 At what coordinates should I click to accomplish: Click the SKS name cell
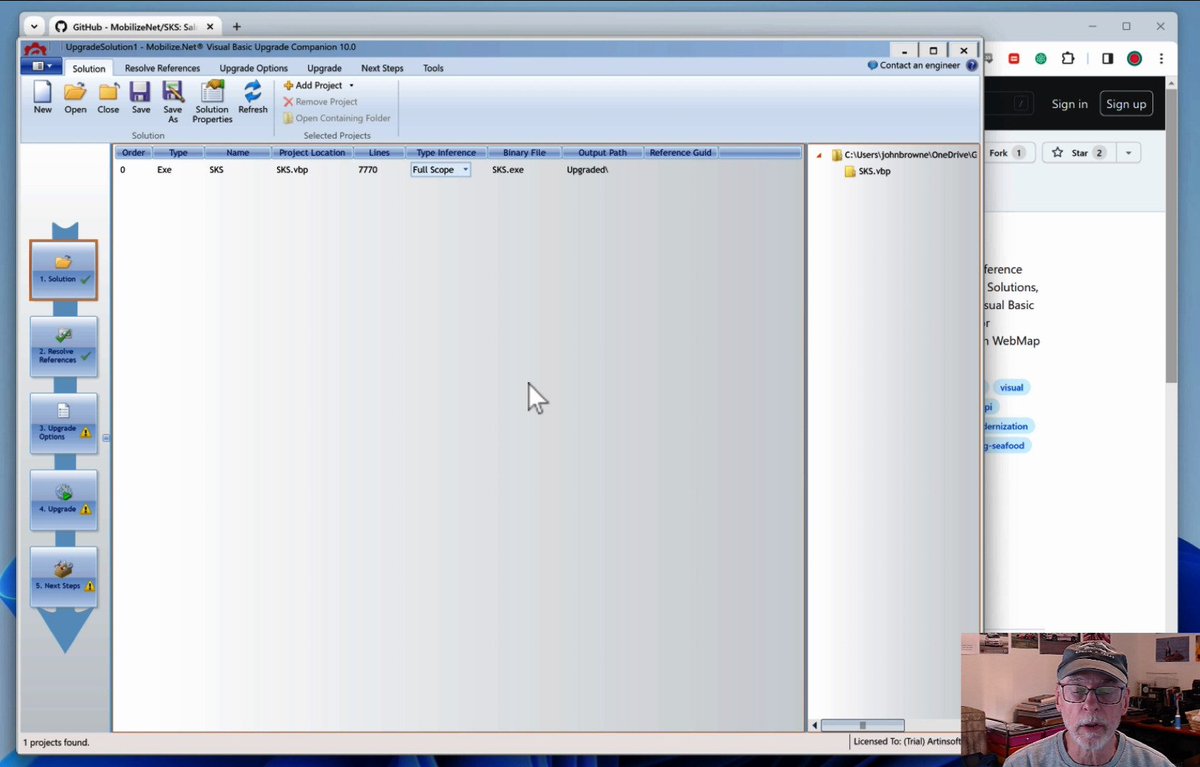(216, 170)
